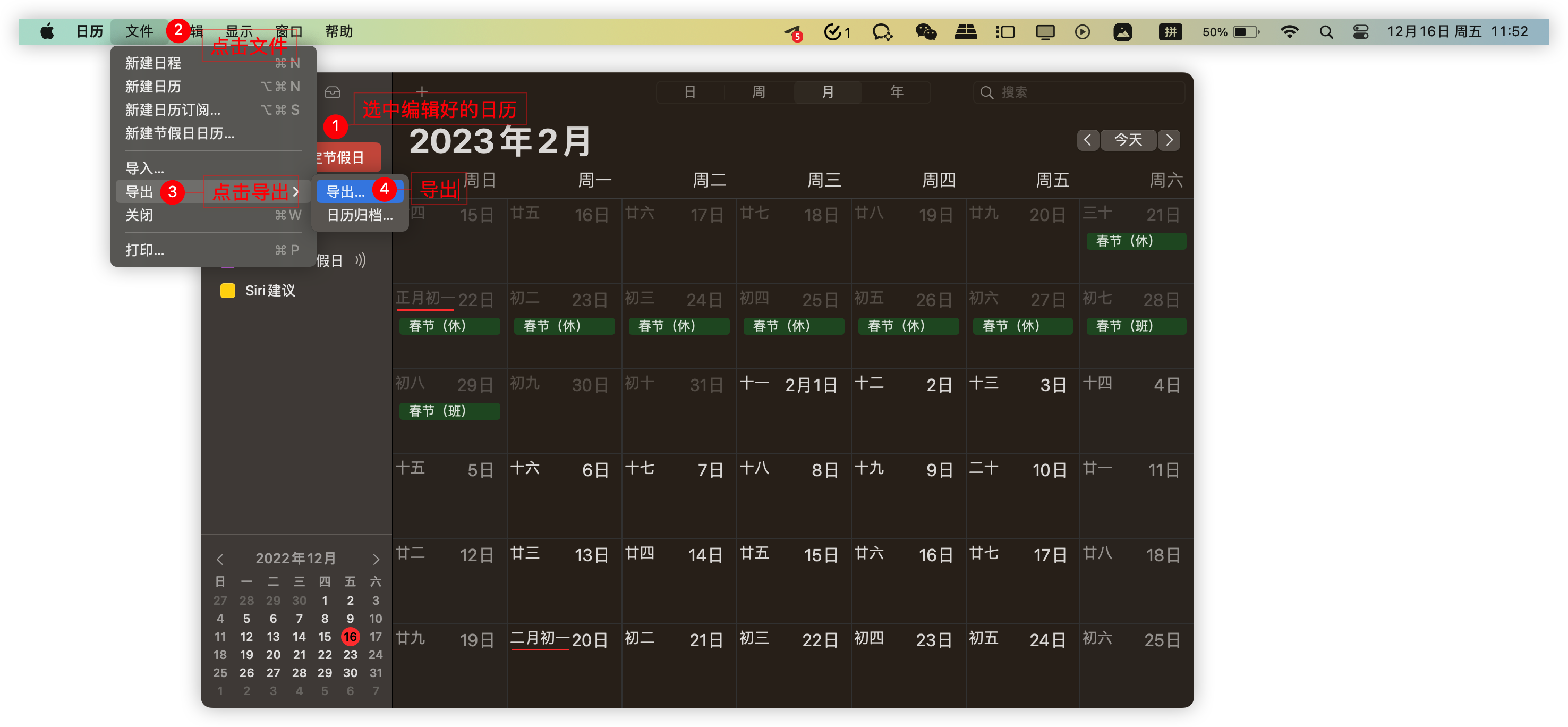The width and height of the screenshot is (1568, 727).
Task: Switch calendar to 年 view
Action: 896,92
